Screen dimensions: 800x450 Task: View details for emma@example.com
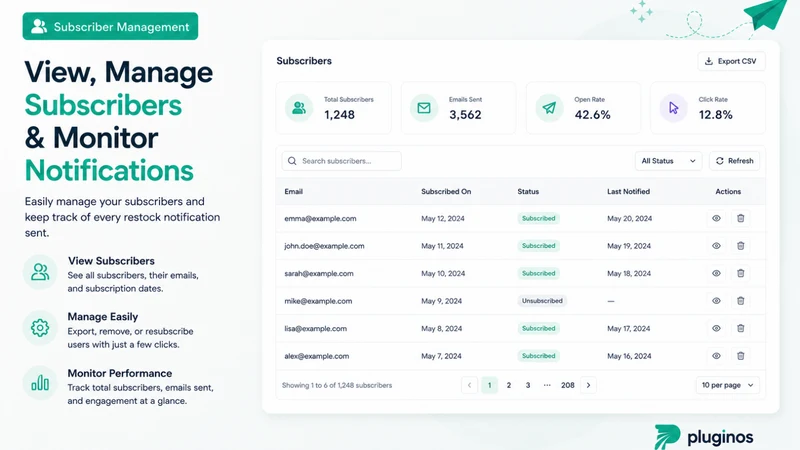click(716, 218)
